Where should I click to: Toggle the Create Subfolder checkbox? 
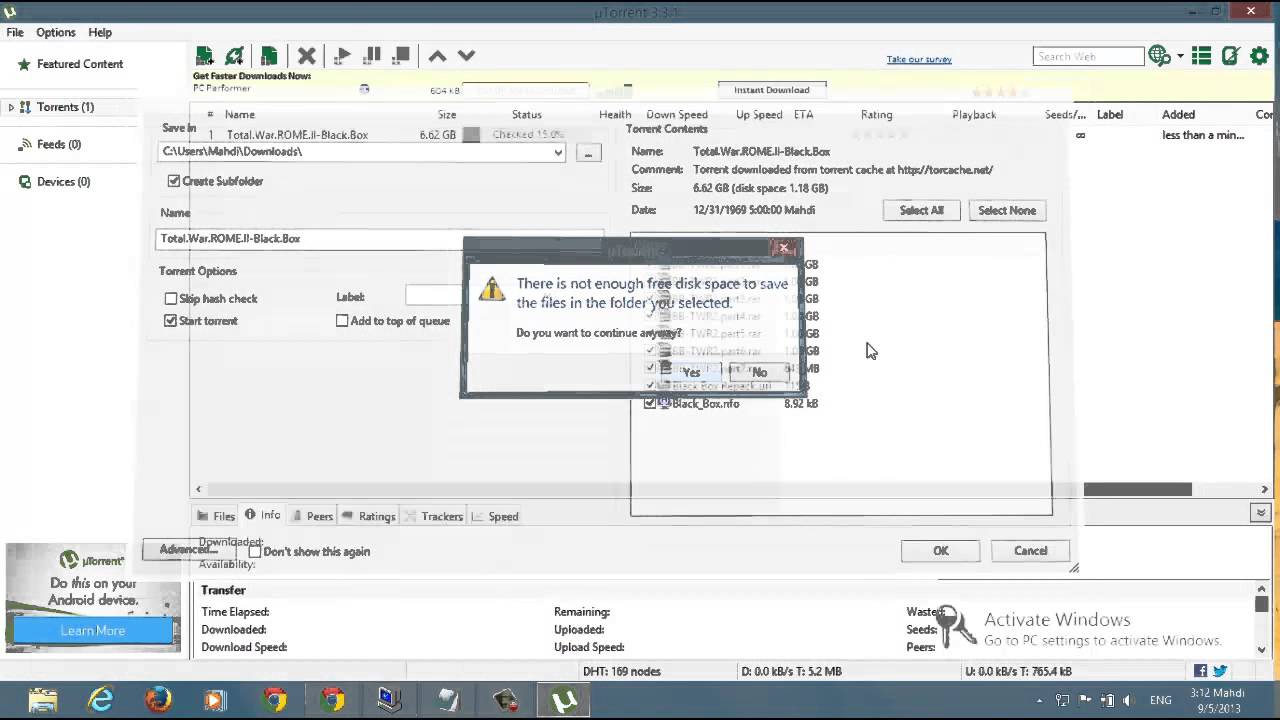(174, 181)
